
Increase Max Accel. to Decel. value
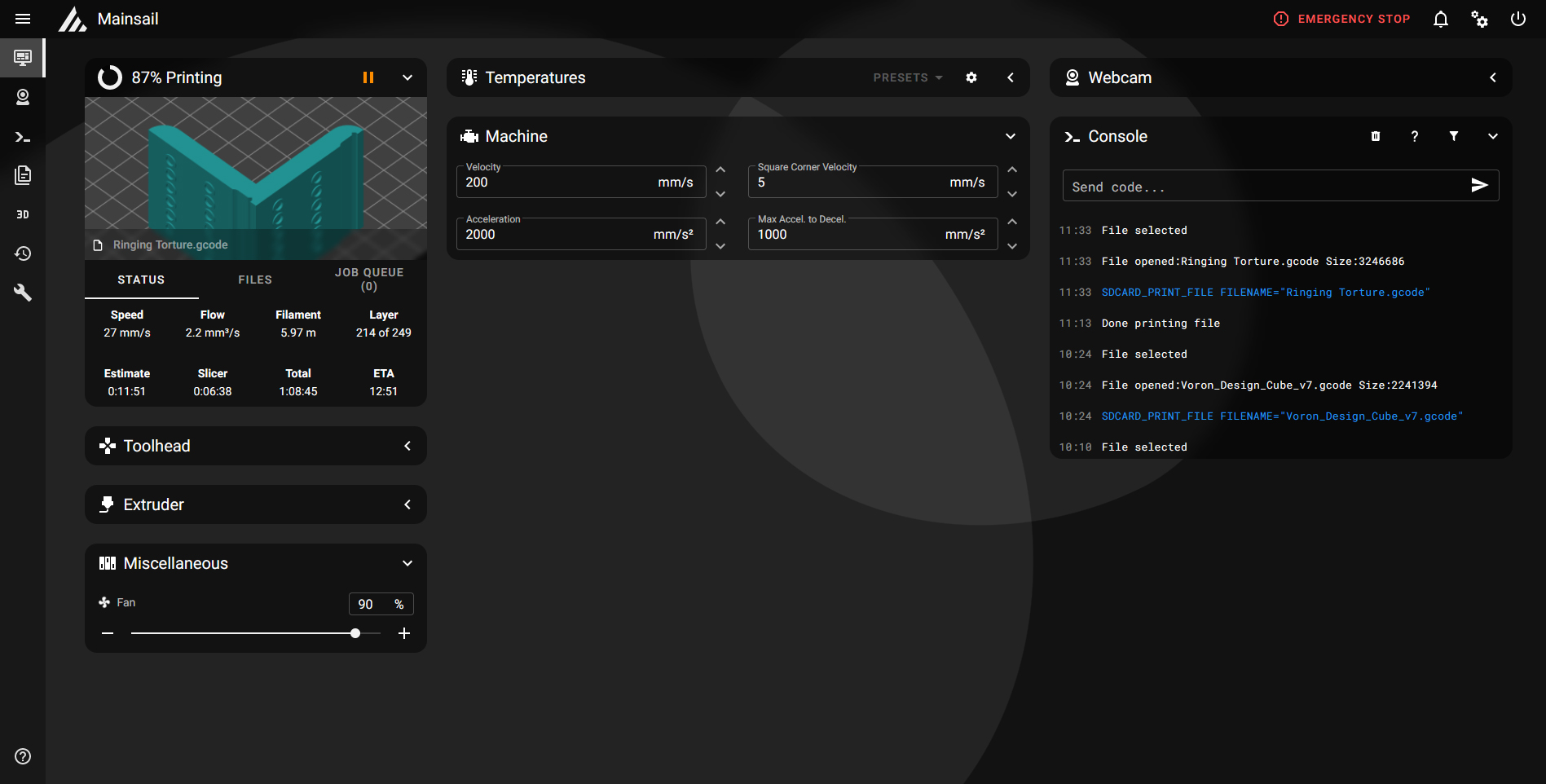tap(1012, 222)
